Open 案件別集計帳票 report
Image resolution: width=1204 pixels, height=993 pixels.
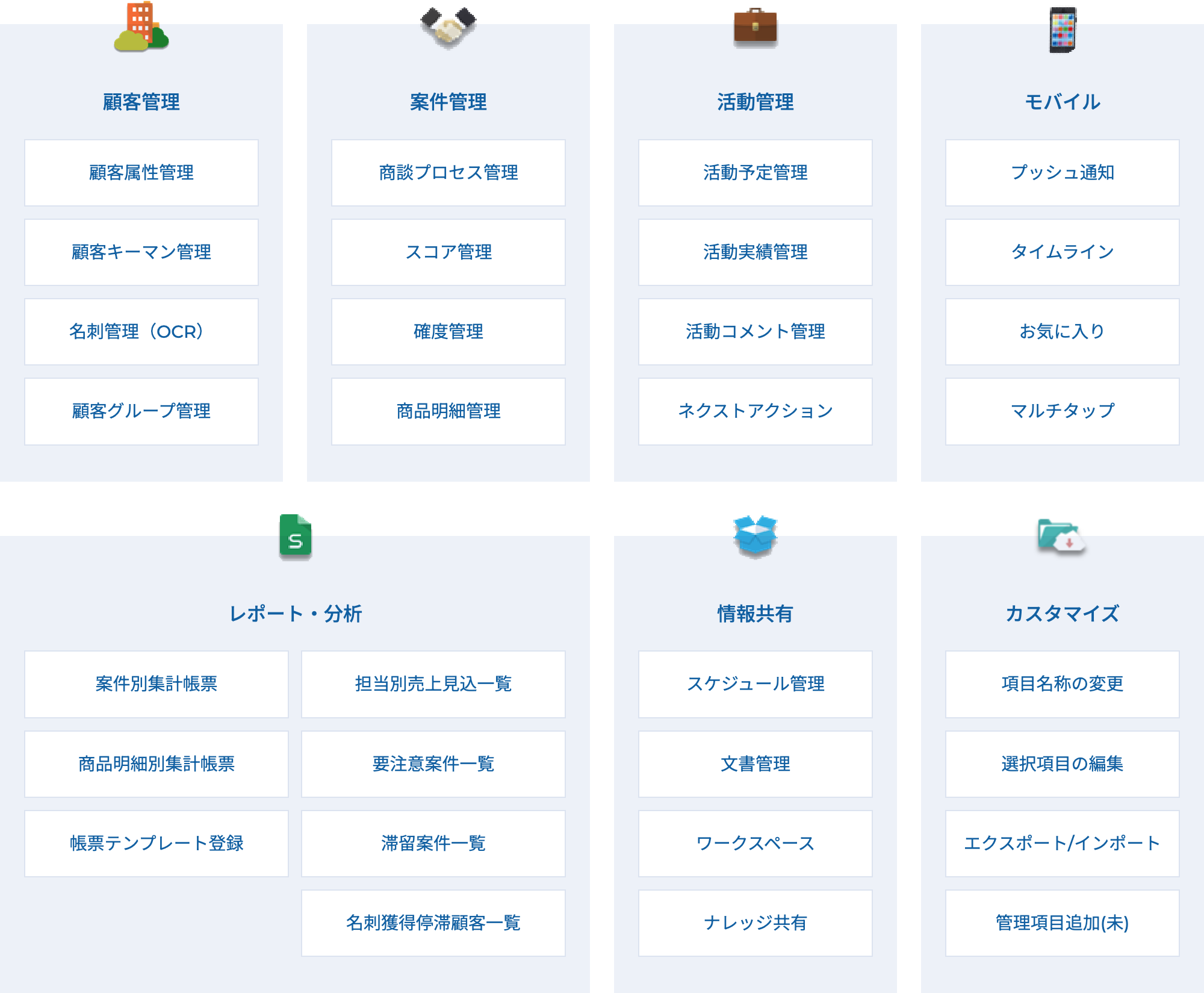click(156, 684)
